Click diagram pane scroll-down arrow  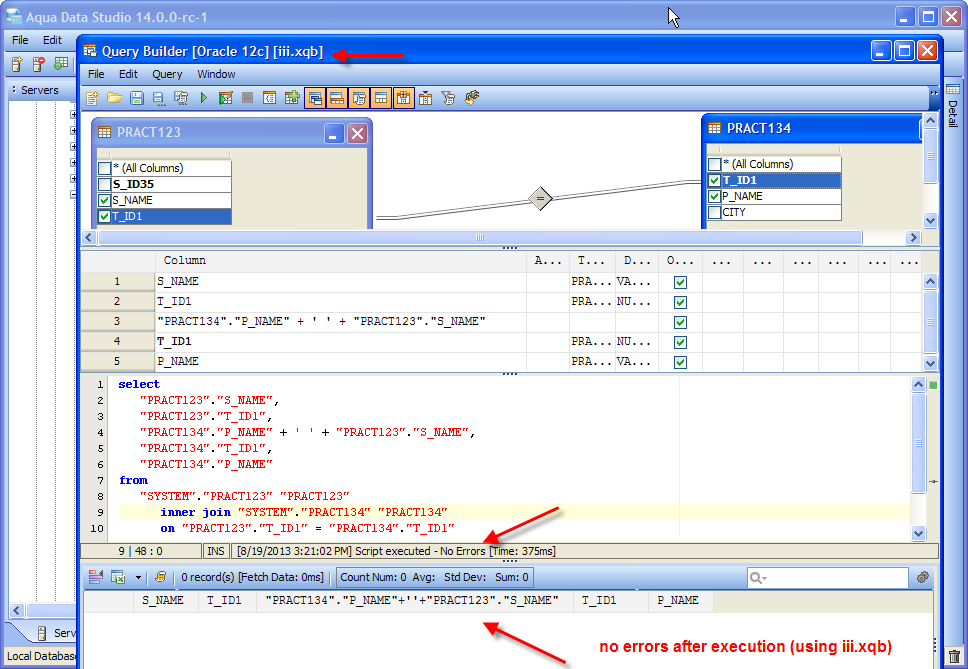tap(930, 220)
